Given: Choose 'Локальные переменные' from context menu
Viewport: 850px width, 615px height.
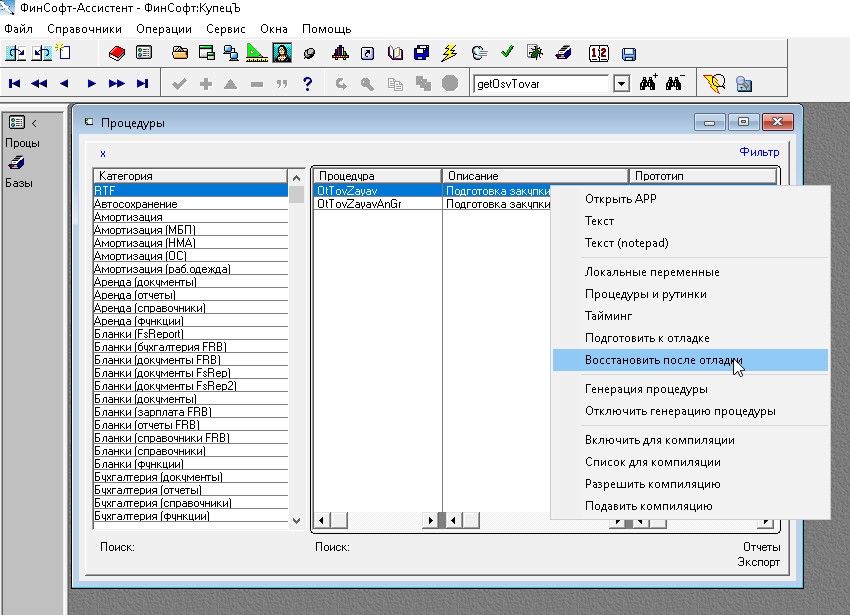Looking at the screenshot, I should (651, 272).
